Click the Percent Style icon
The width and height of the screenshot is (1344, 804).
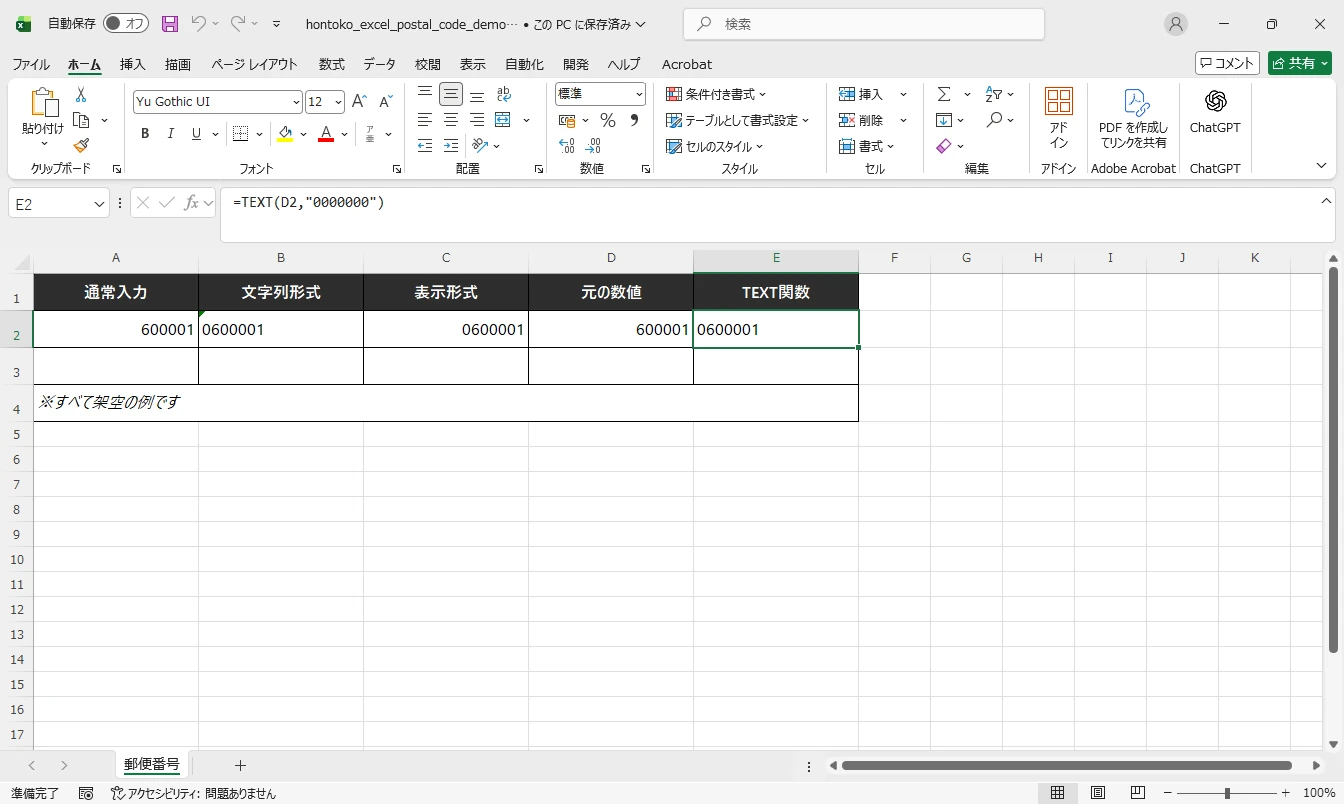[x=607, y=120]
